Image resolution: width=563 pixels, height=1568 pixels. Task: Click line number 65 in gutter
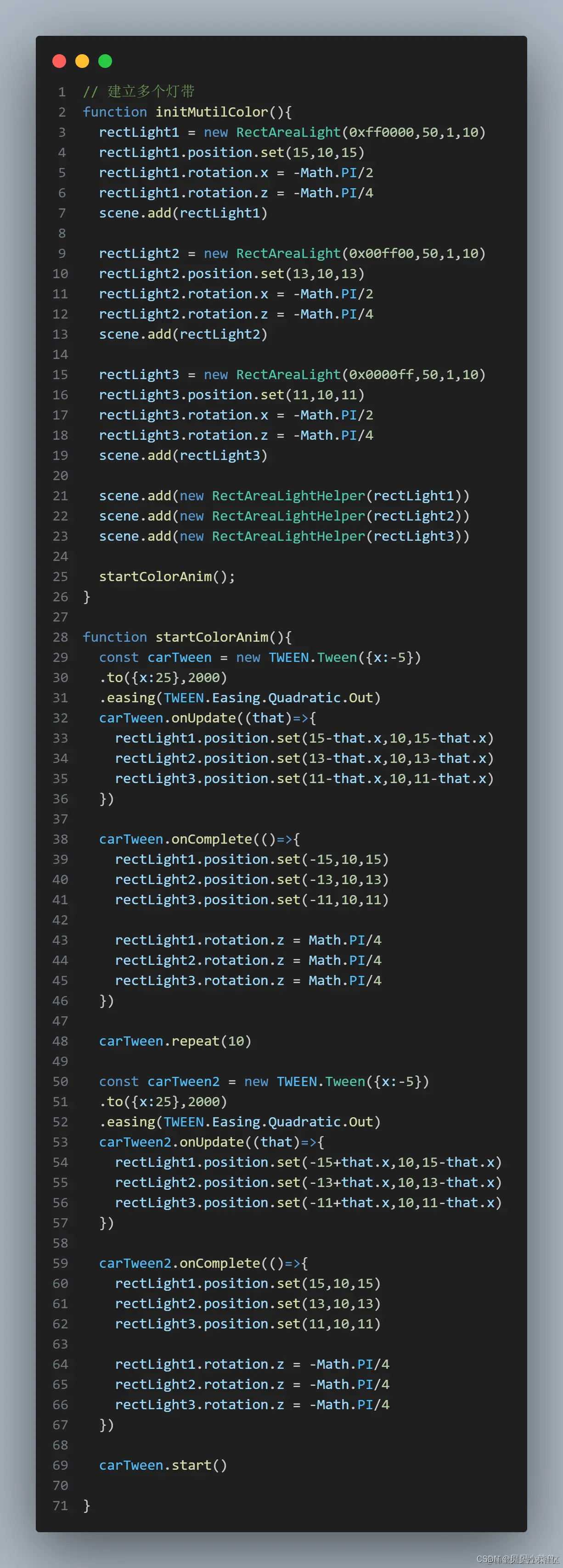coord(60,1384)
